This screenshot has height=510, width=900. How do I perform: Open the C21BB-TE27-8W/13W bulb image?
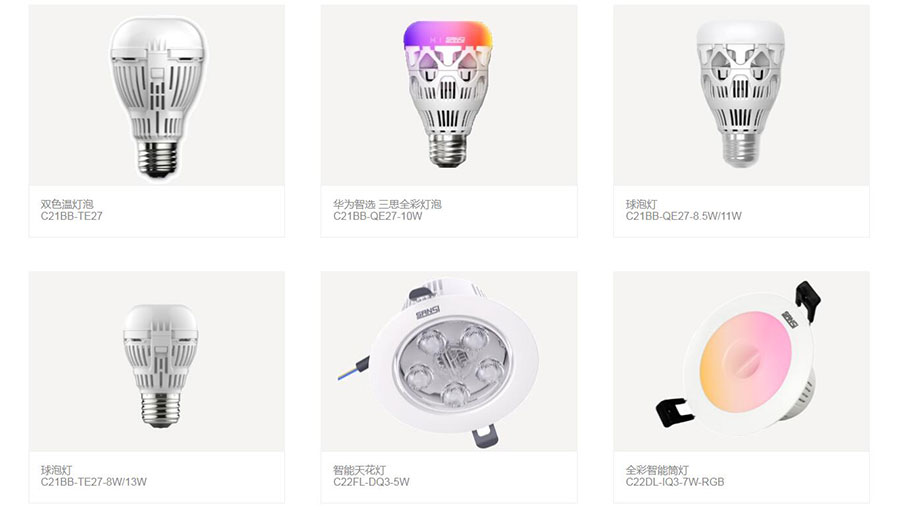coord(157,361)
